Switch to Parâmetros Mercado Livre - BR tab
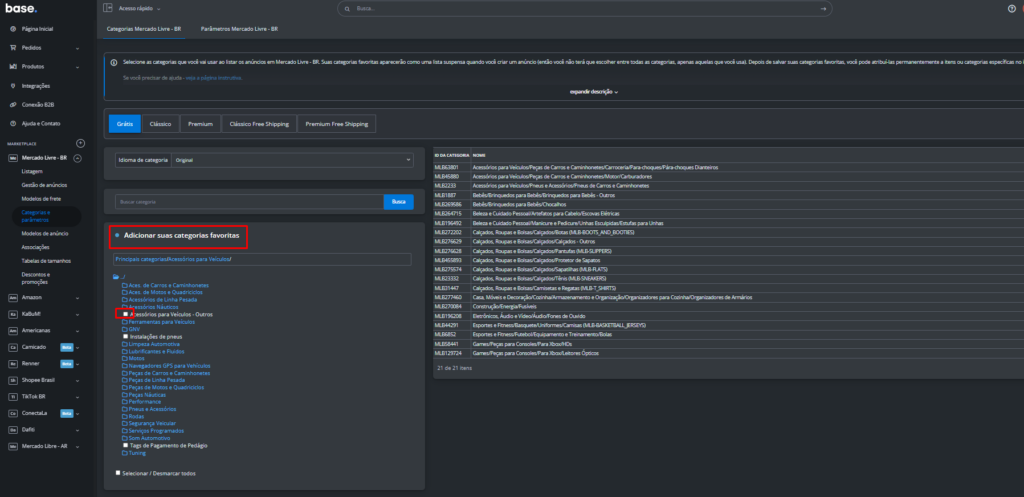 point(239,29)
